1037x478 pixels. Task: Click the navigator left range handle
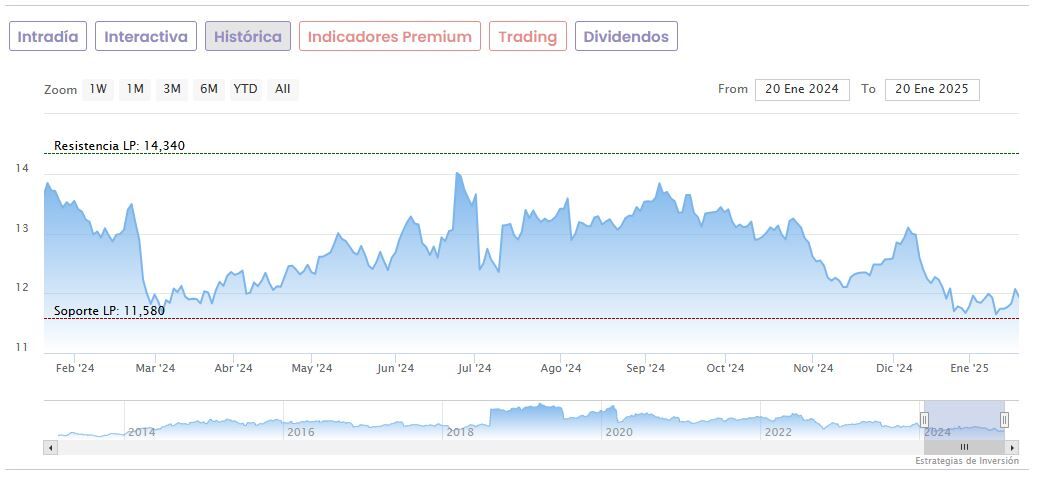(x=924, y=419)
